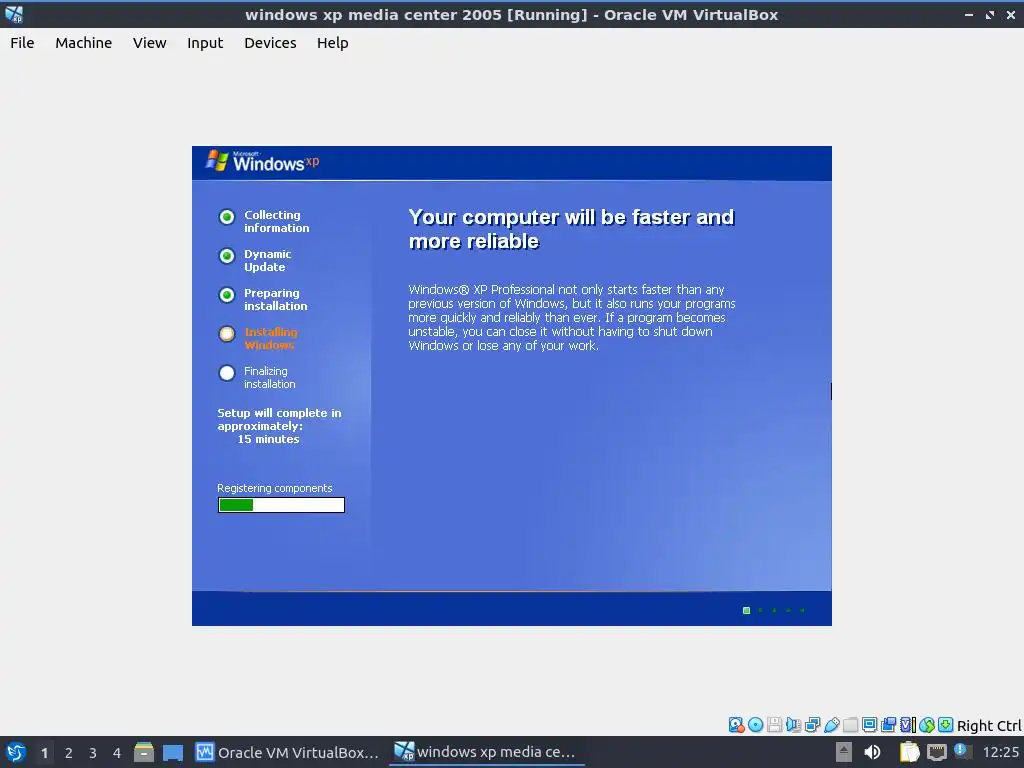Switch to workspace 3
The width and height of the screenshot is (1024, 768).
(93, 753)
